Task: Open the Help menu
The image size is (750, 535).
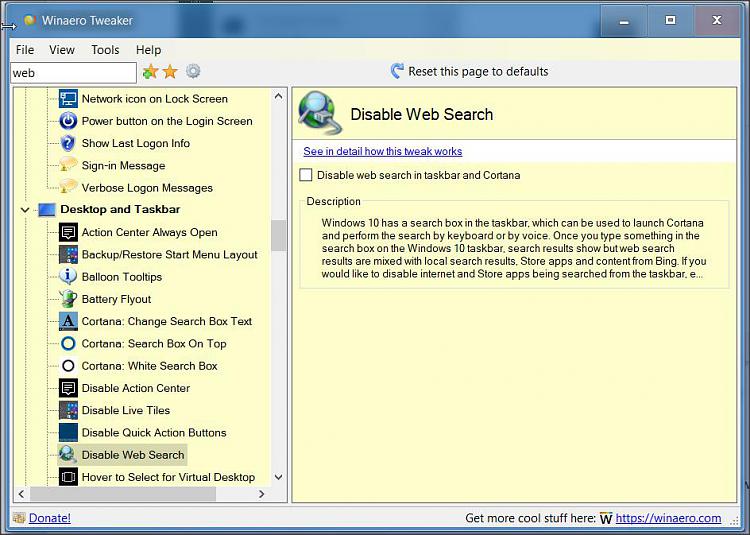Action: pyautogui.click(x=148, y=50)
